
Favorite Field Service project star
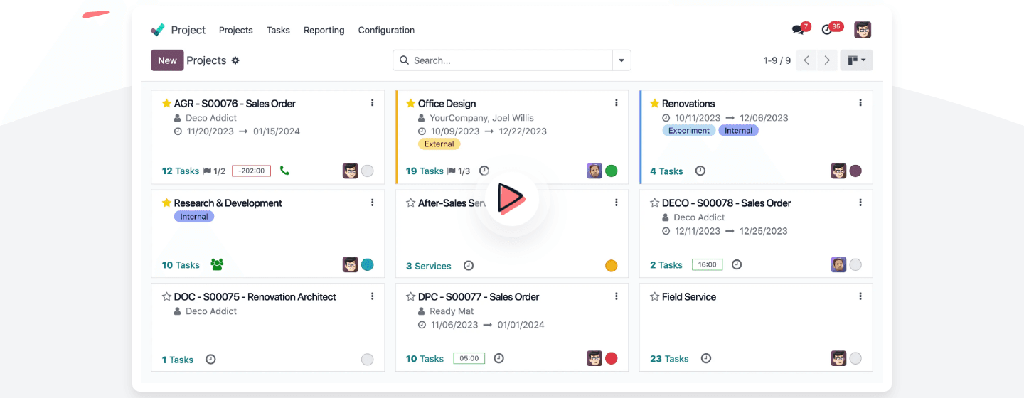(655, 297)
